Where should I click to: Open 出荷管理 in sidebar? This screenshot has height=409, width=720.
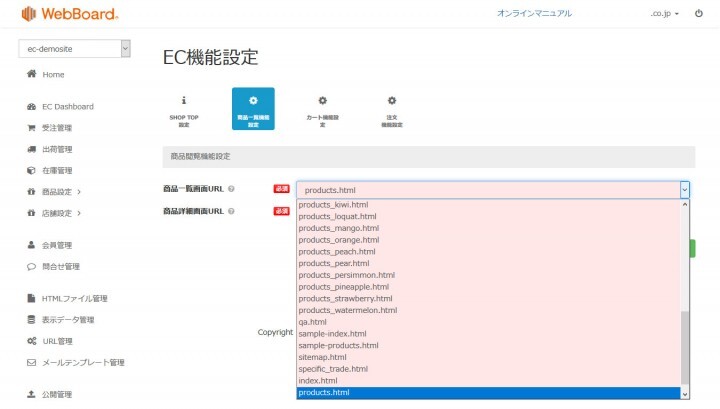point(57,149)
